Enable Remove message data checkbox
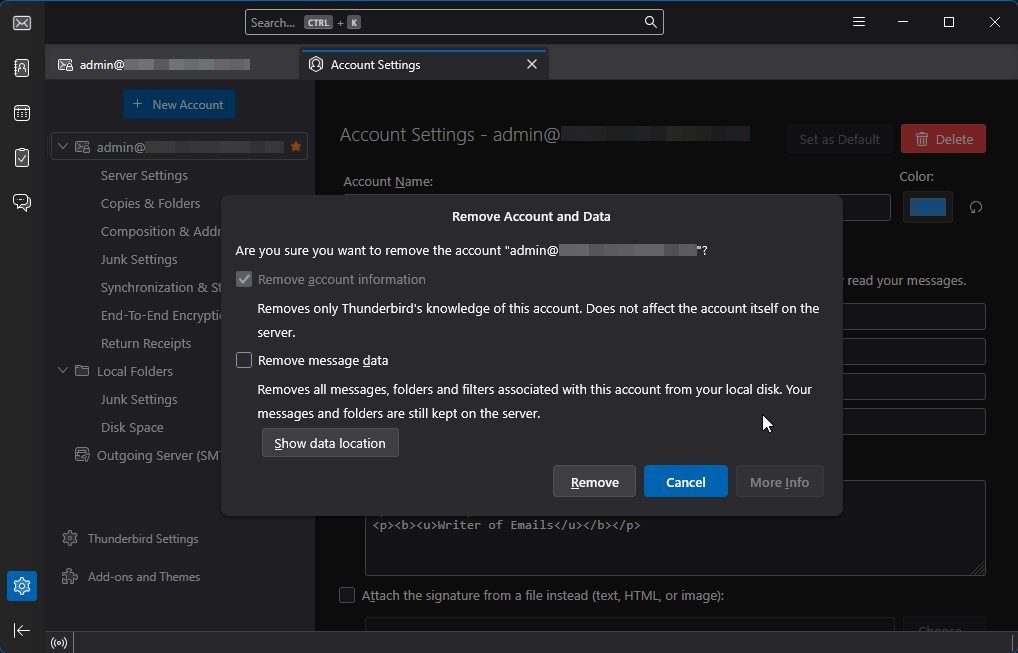The image size is (1018, 653). click(244, 360)
